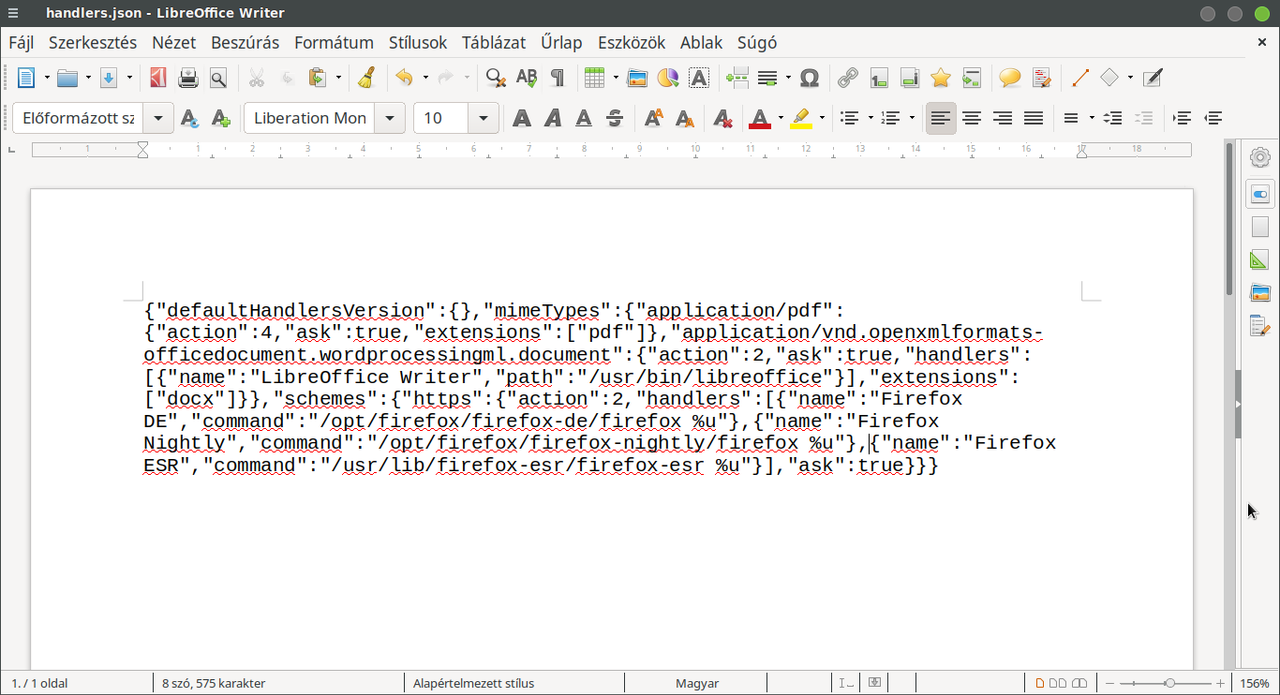Insert a footnote
Image resolution: width=1280 pixels, height=695 pixels.
pos(879,77)
